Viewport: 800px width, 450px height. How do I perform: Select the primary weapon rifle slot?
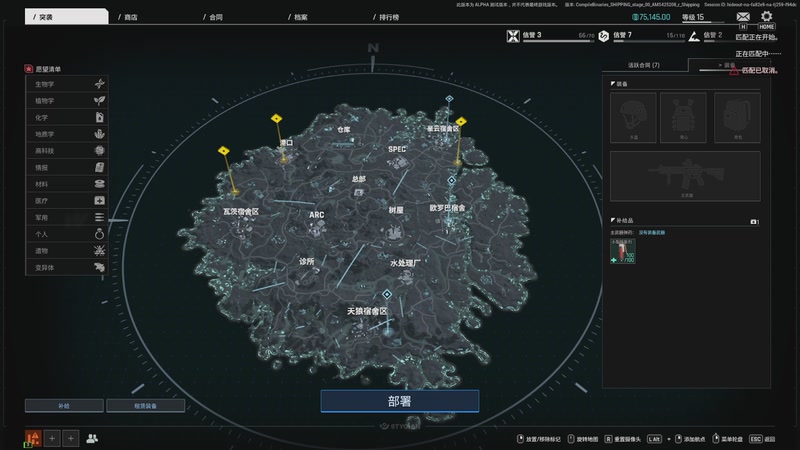(x=685, y=176)
